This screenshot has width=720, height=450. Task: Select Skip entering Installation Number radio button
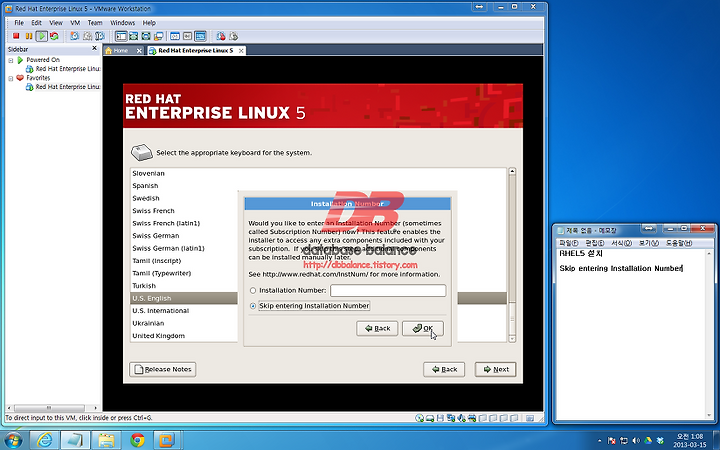(x=253, y=306)
